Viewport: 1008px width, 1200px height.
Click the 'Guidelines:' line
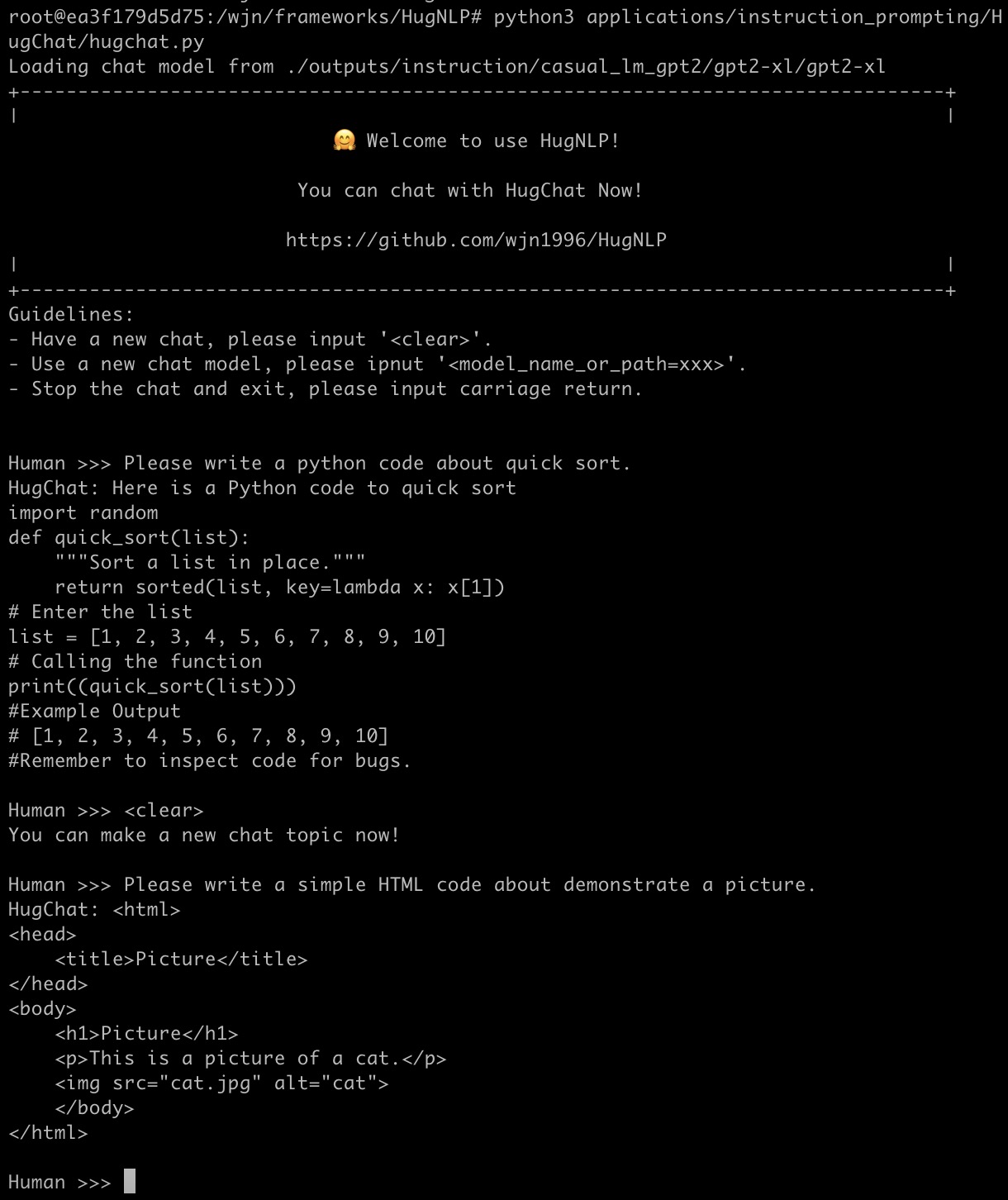tap(71, 315)
